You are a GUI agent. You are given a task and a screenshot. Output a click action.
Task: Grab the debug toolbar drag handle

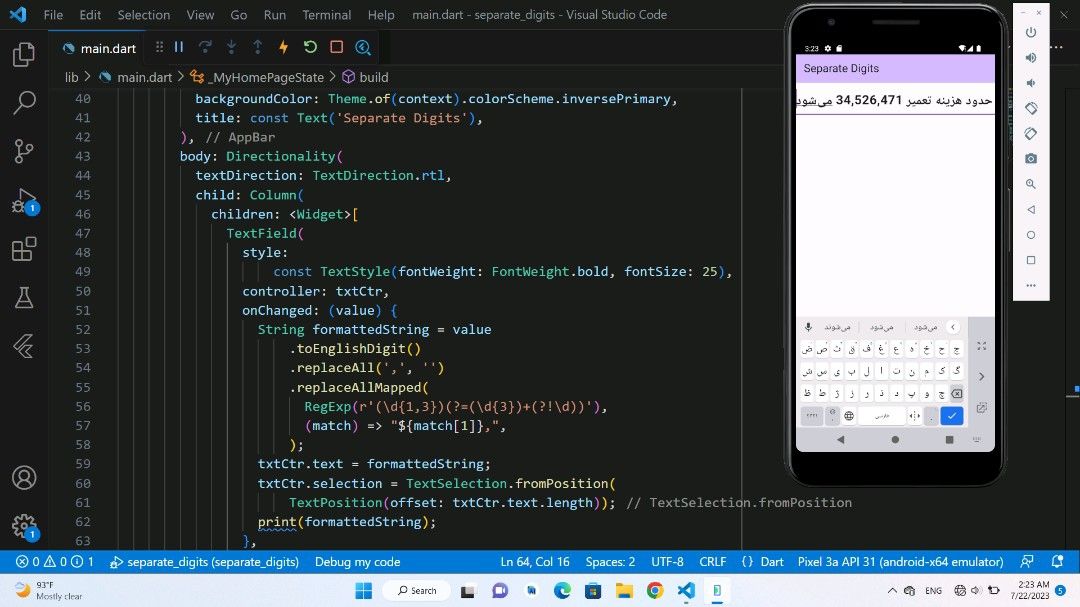pos(160,47)
